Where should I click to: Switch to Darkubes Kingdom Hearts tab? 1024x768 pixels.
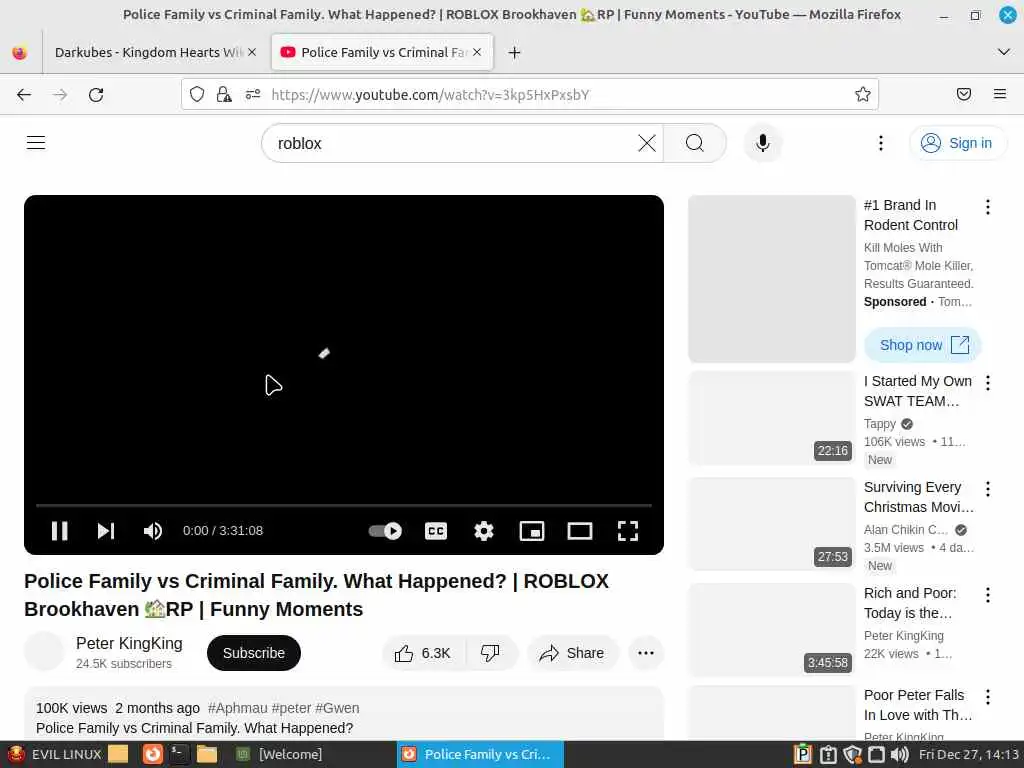148,52
